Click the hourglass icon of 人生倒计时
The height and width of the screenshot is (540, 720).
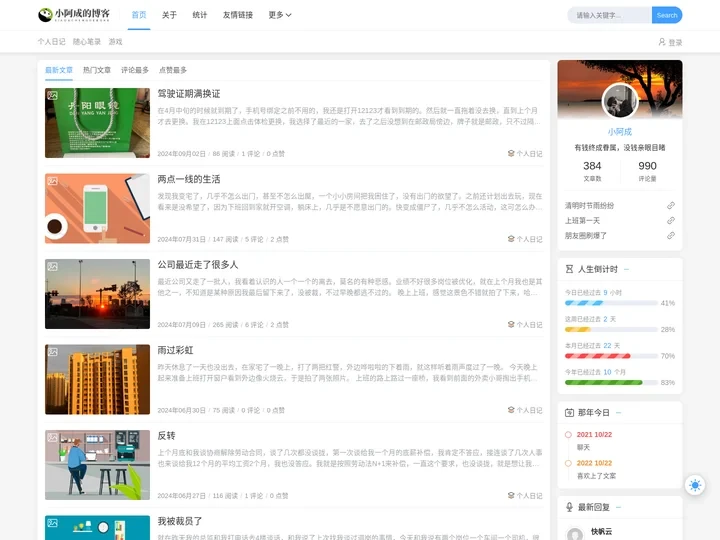point(569,269)
